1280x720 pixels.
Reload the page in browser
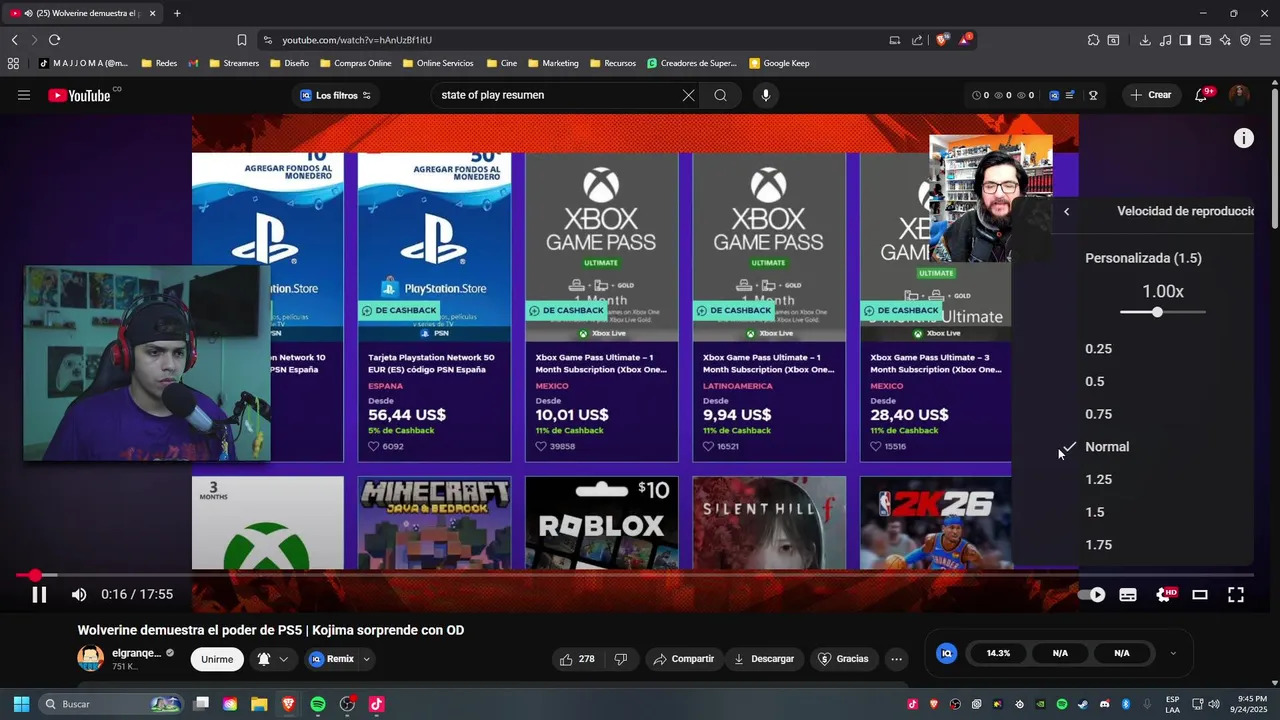click(54, 40)
